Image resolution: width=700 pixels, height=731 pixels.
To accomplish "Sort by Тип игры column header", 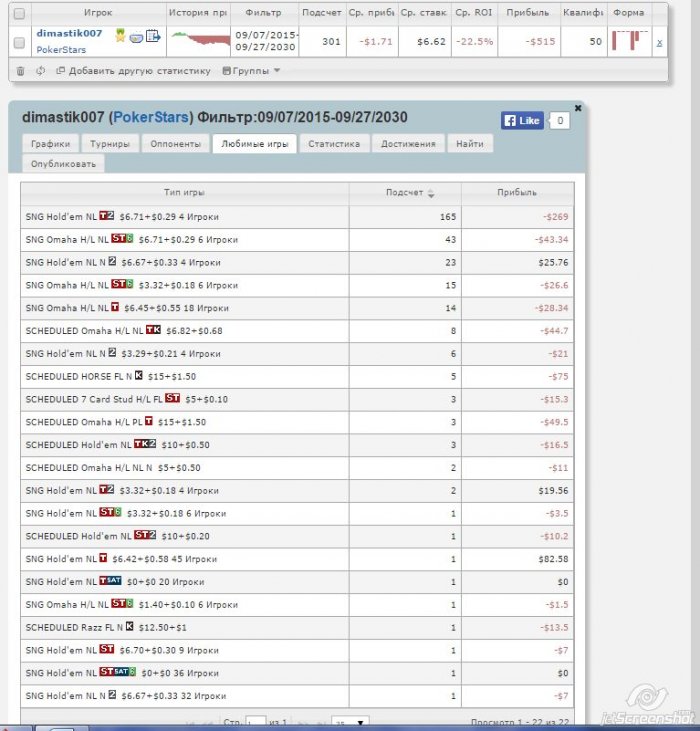I will coord(185,192).
